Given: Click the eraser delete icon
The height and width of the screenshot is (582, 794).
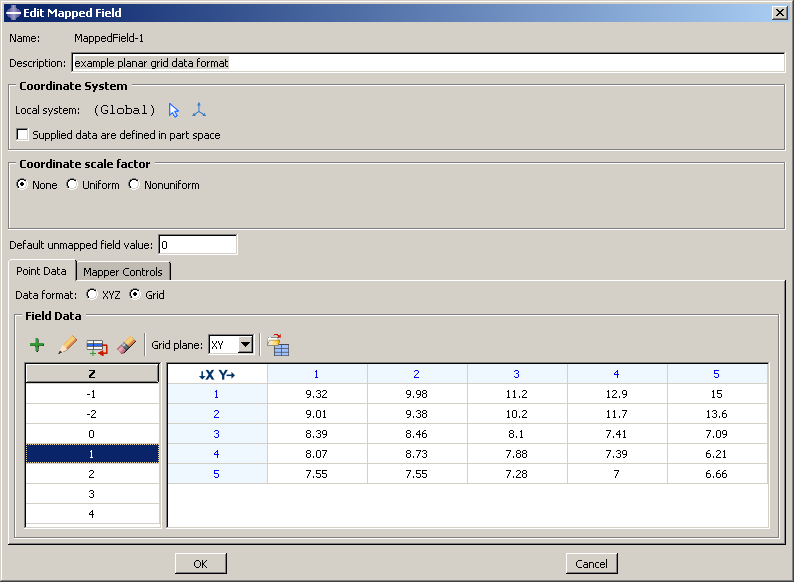Looking at the screenshot, I should point(126,345).
